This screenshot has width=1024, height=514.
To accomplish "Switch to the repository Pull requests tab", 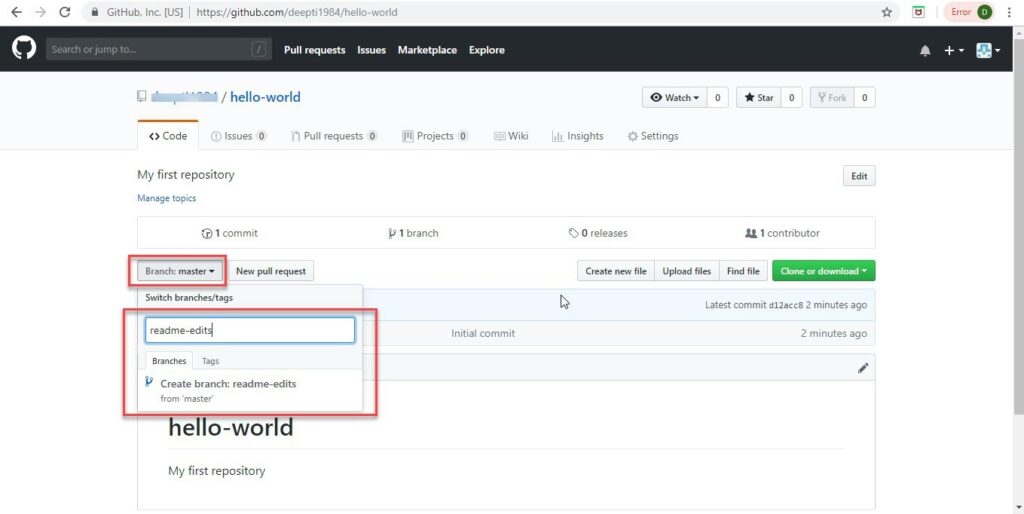I will point(334,136).
